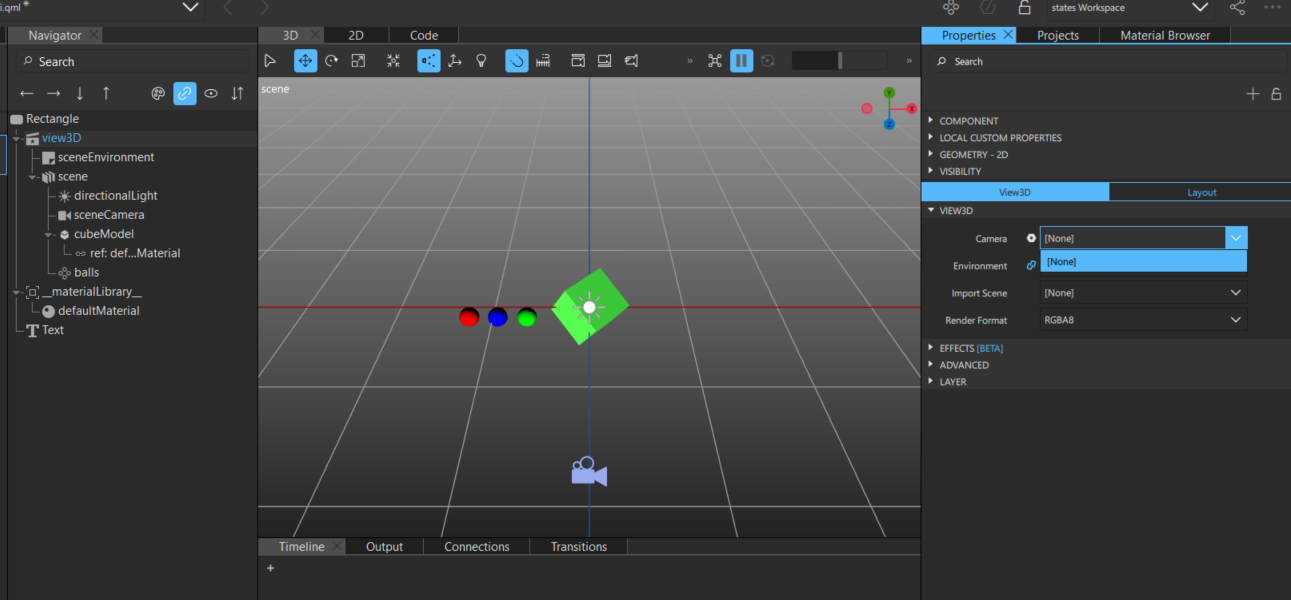Image resolution: width=1291 pixels, height=600 pixels.
Task: Open the states Workspace dropdown
Action: point(1129,8)
